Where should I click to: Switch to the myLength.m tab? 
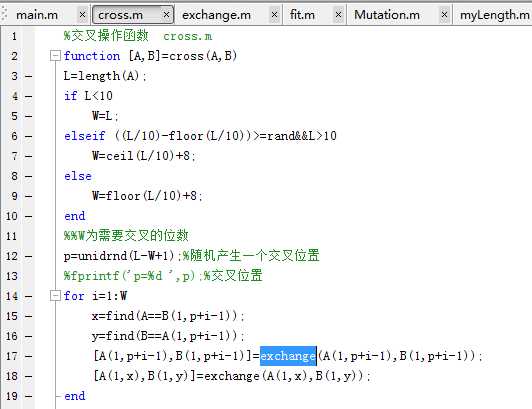click(x=494, y=15)
